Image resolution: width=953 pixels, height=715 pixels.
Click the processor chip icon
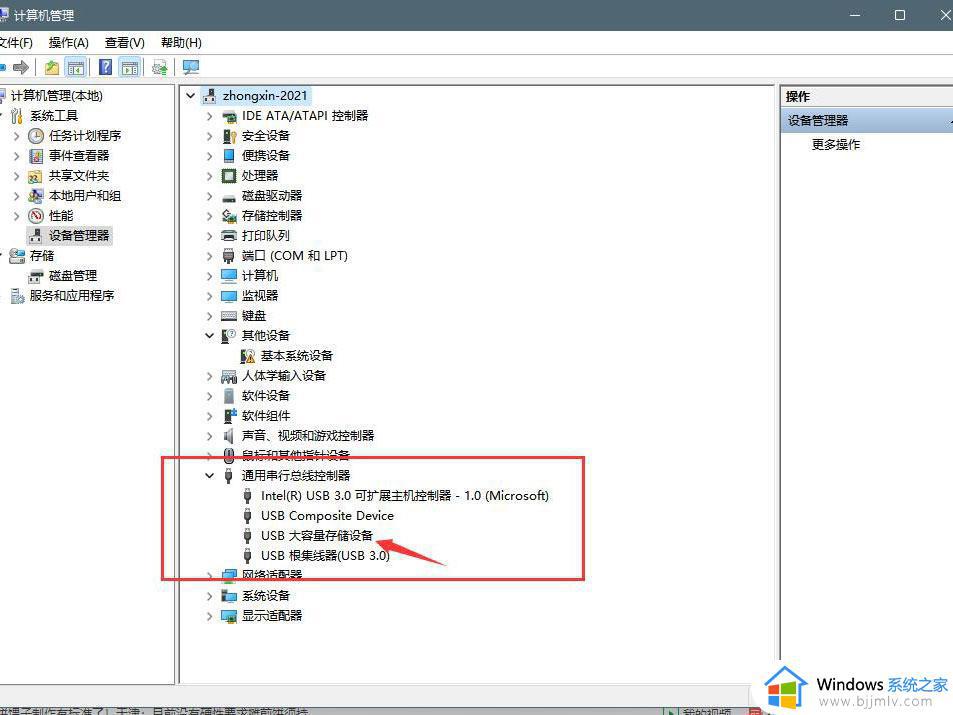click(229, 176)
